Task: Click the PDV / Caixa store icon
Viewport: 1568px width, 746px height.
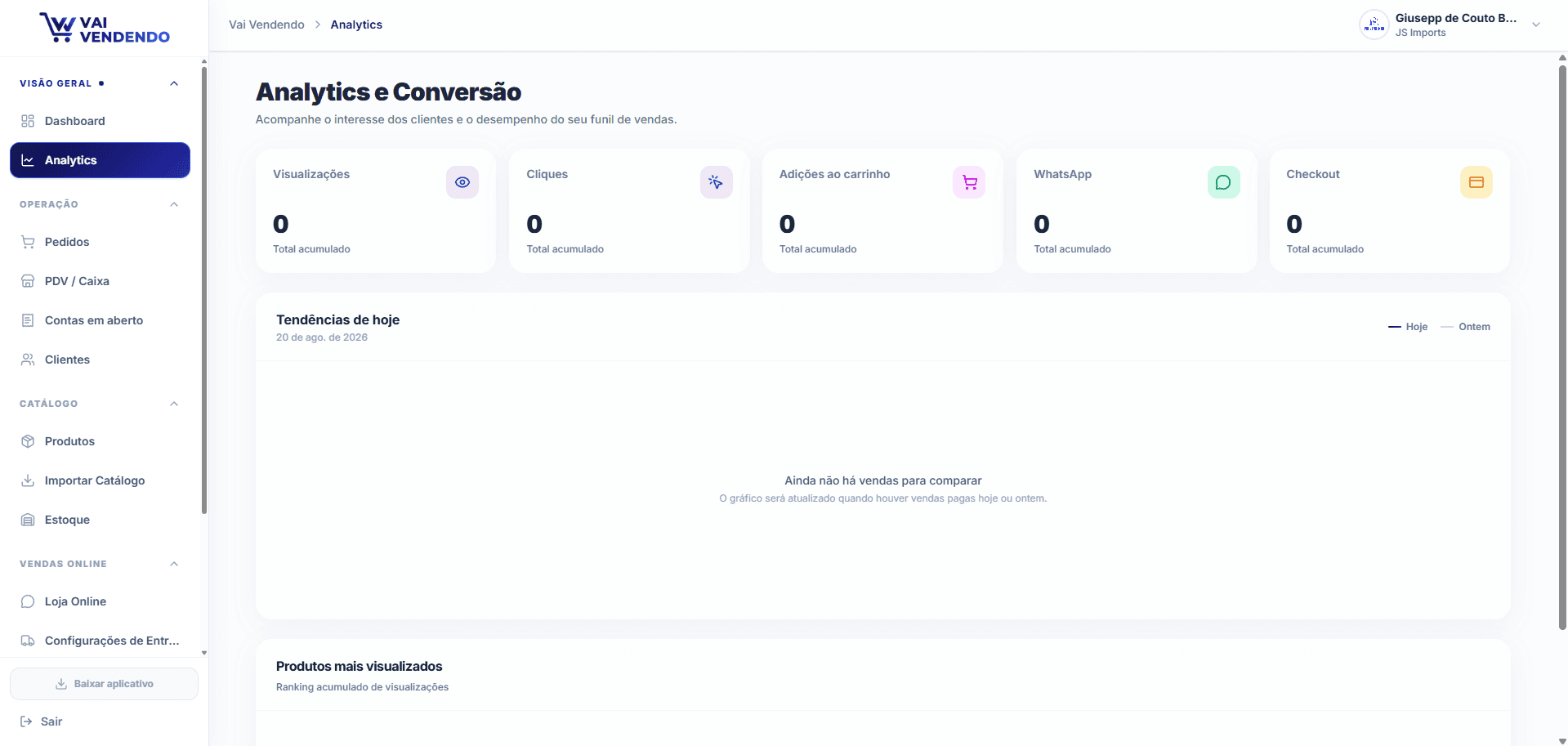Action: click(x=28, y=281)
